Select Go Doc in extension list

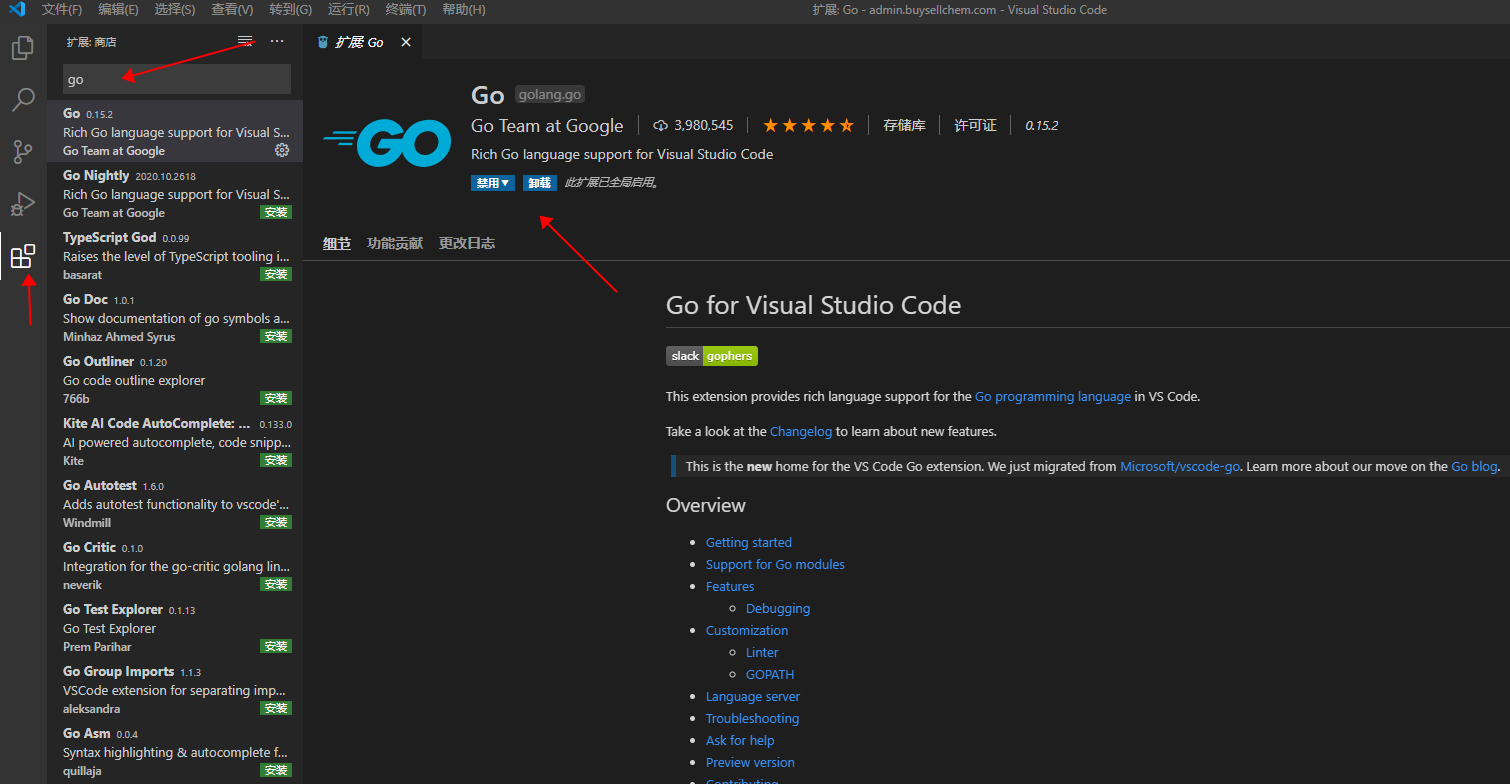pos(175,317)
